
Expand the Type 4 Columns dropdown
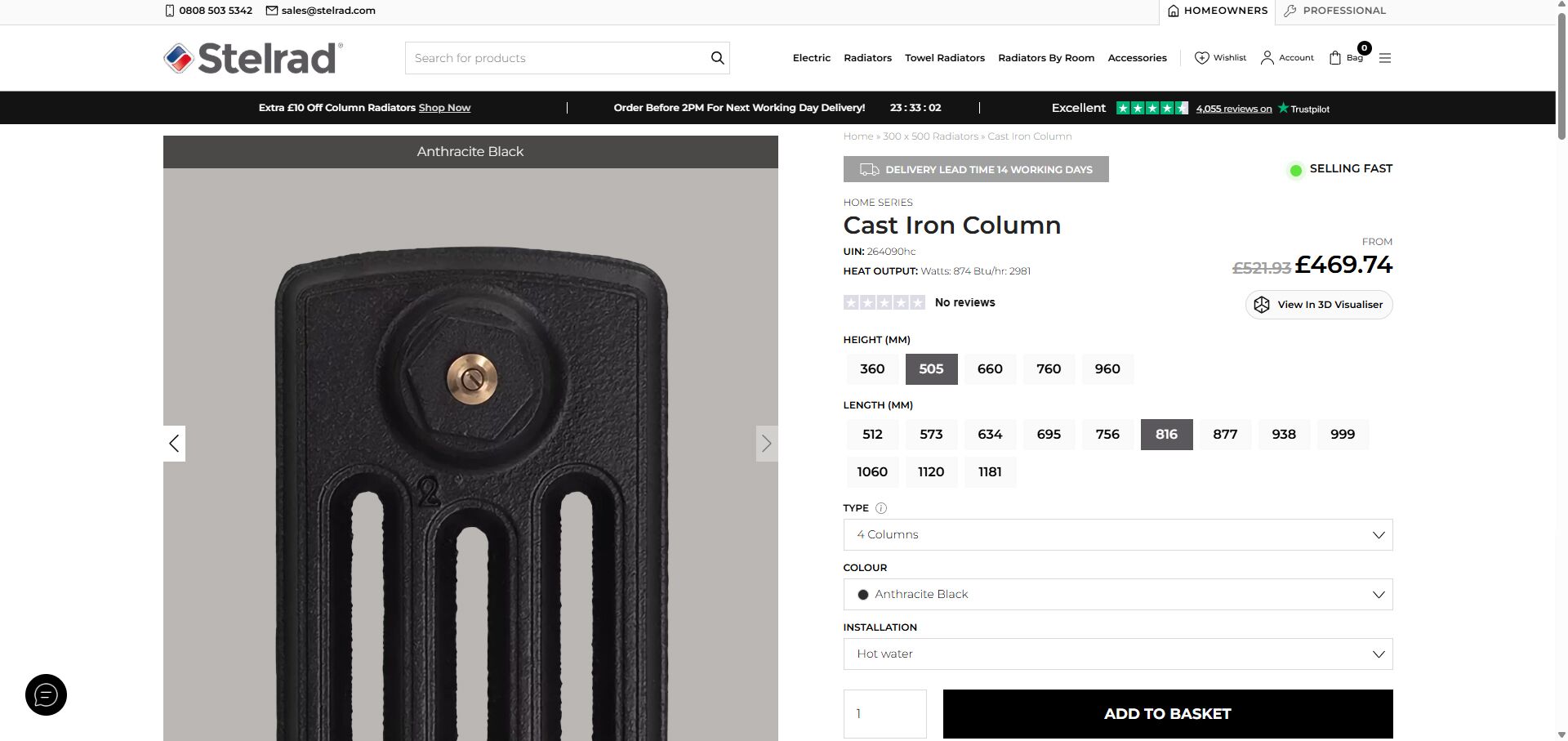1117,535
